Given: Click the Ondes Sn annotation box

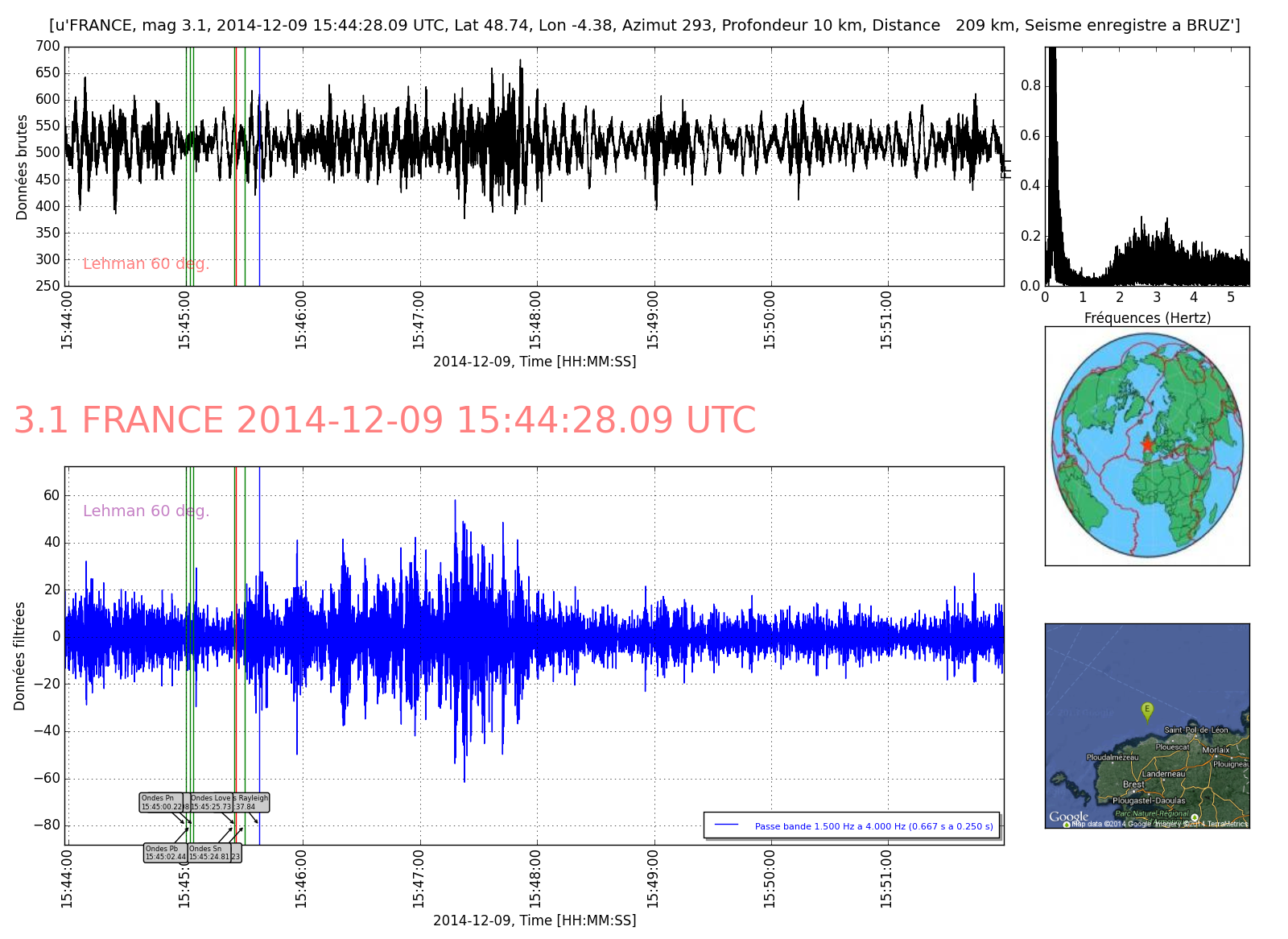Looking at the screenshot, I should (x=209, y=853).
